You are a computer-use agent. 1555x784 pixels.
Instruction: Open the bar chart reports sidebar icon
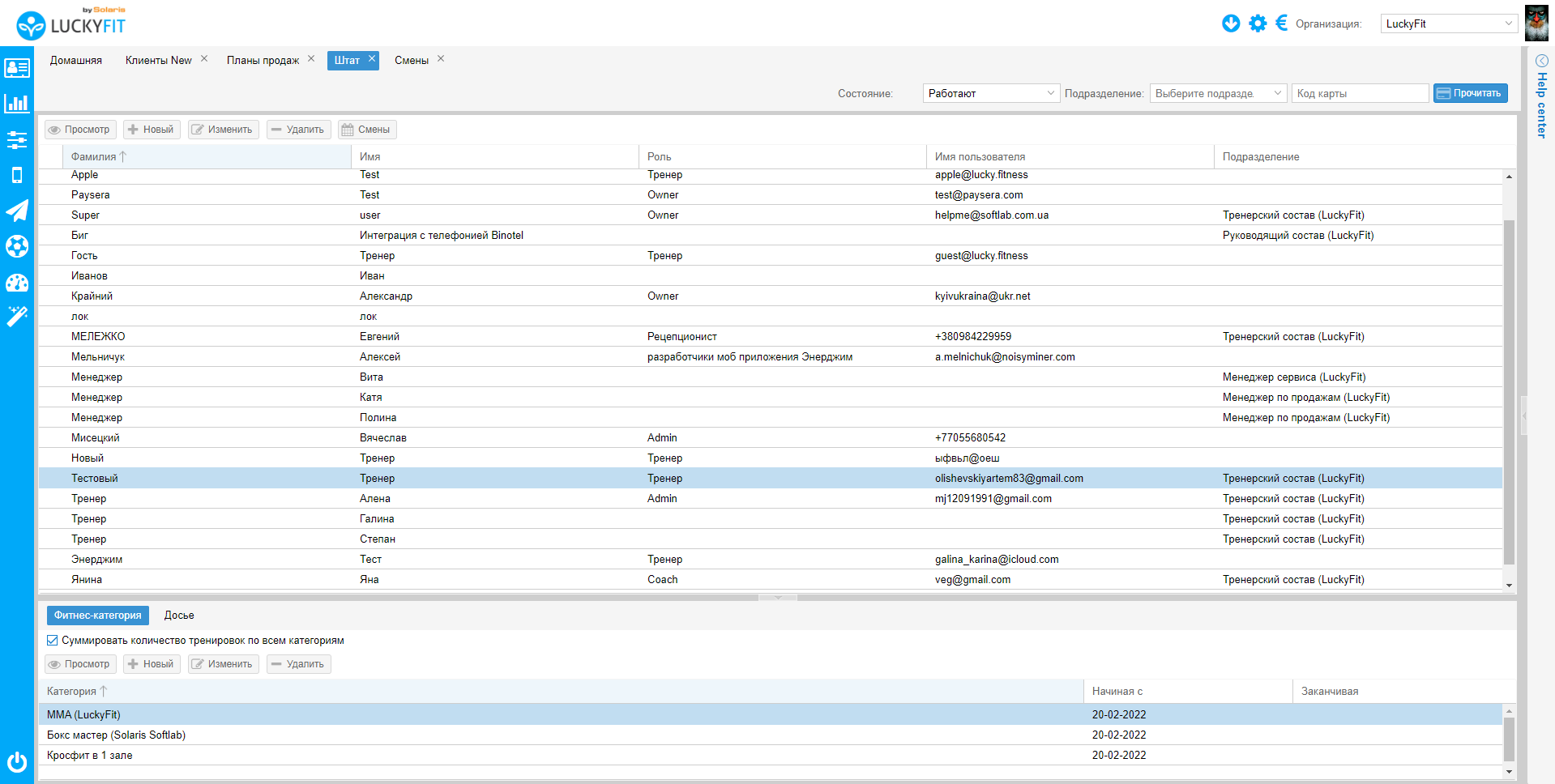tap(17, 104)
